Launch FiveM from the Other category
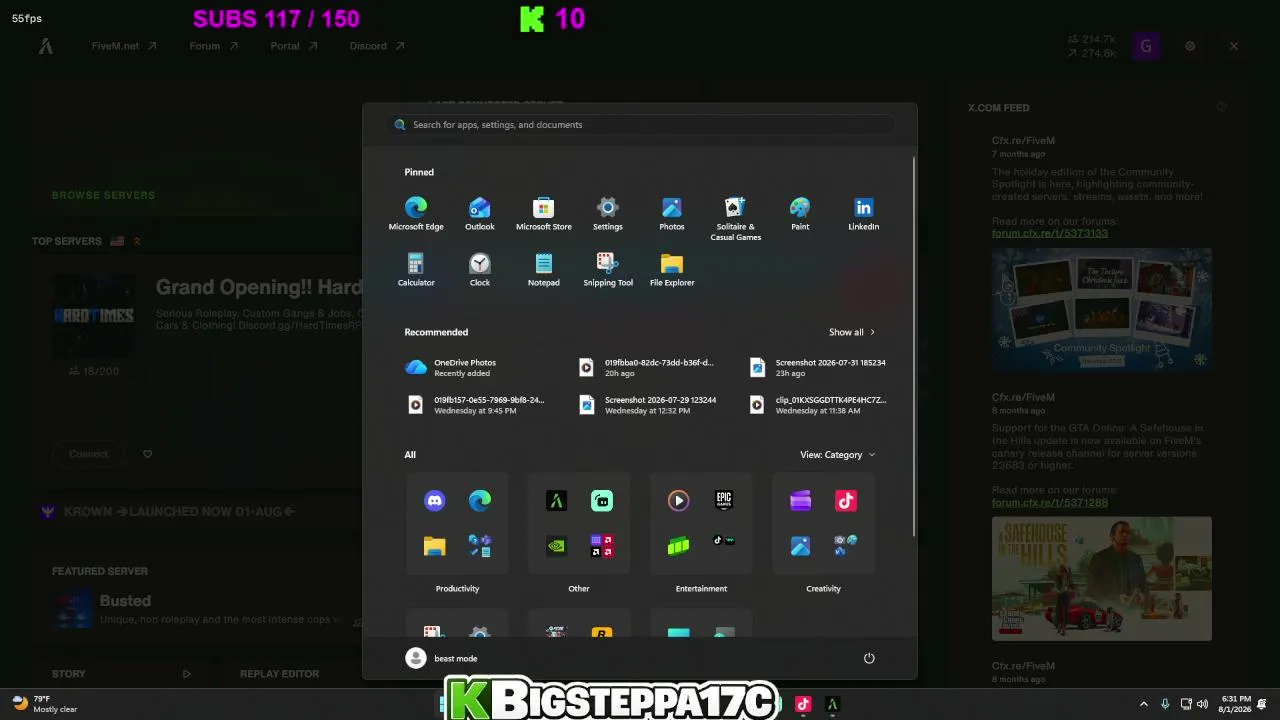 coord(557,501)
